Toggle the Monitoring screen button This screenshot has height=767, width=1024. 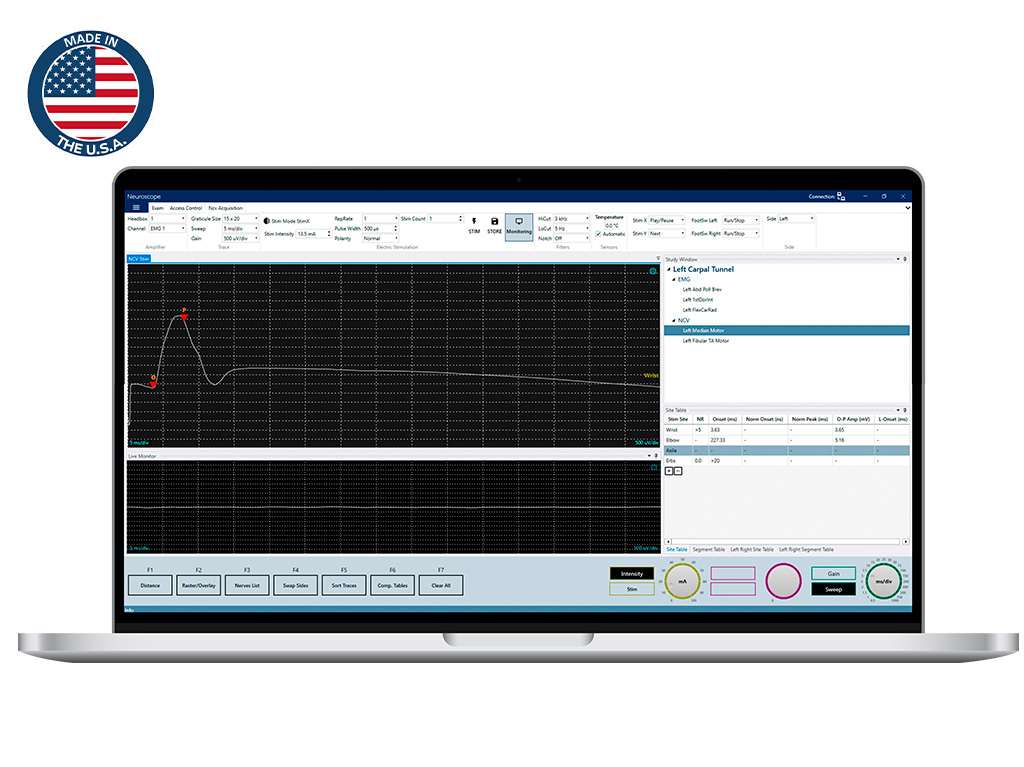point(519,226)
